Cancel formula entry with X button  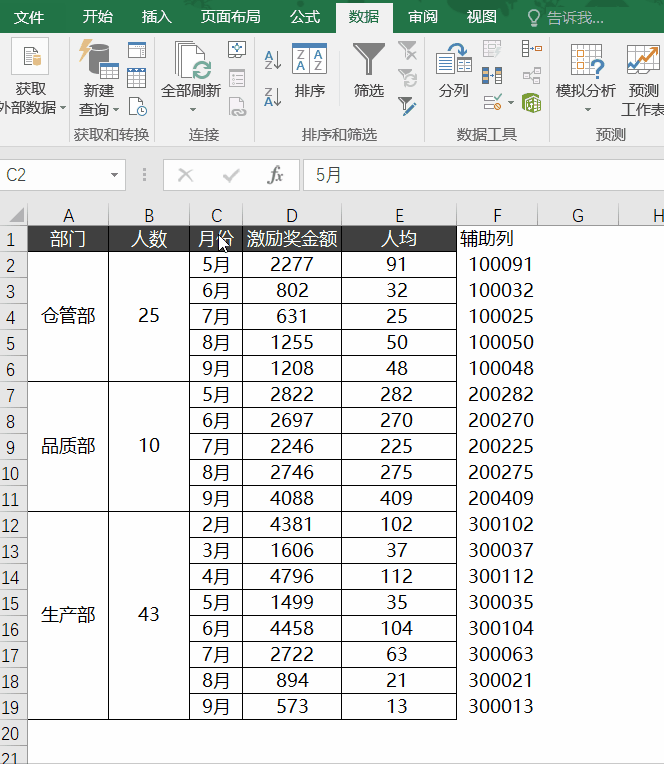click(186, 174)
